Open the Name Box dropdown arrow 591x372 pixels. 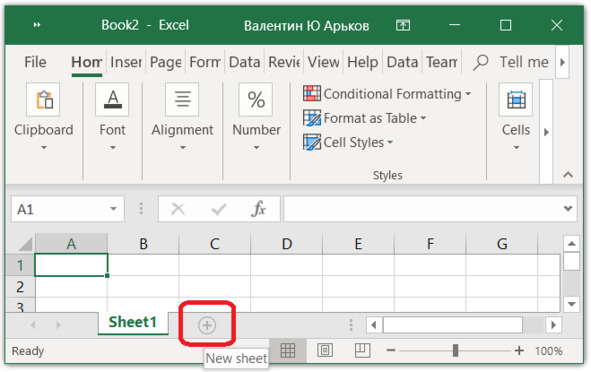point(113,209)
